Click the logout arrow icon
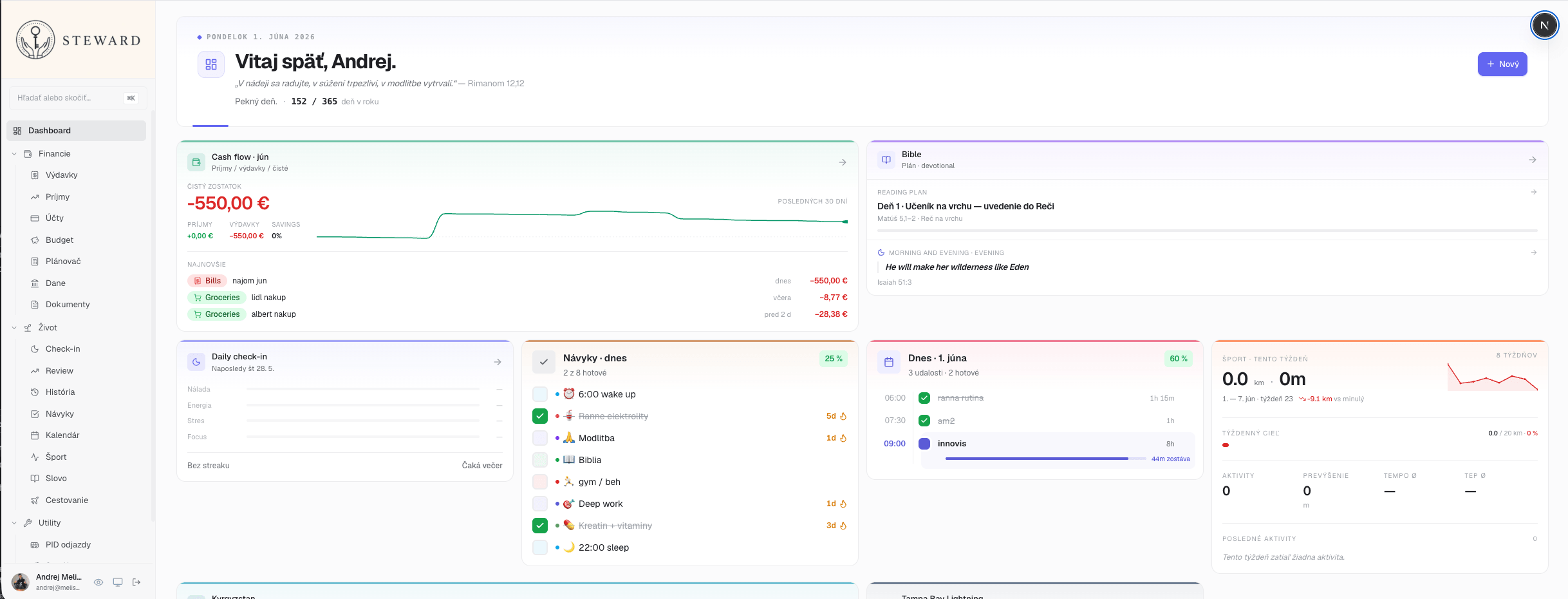Image resolution: width=1568 pixels, height=599 pixels. [x=136, y=582]
